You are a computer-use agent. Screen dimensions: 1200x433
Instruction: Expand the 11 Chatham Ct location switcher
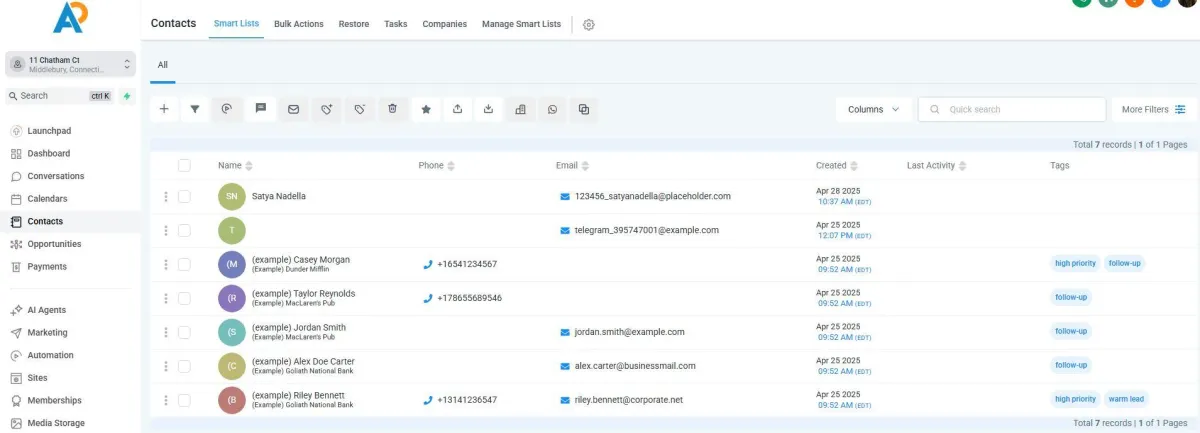[x=70, y=64]
